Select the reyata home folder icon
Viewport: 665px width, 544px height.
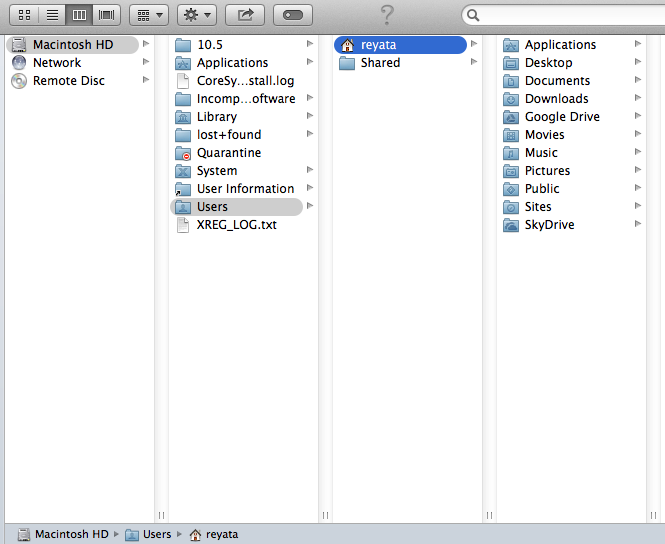347,45
